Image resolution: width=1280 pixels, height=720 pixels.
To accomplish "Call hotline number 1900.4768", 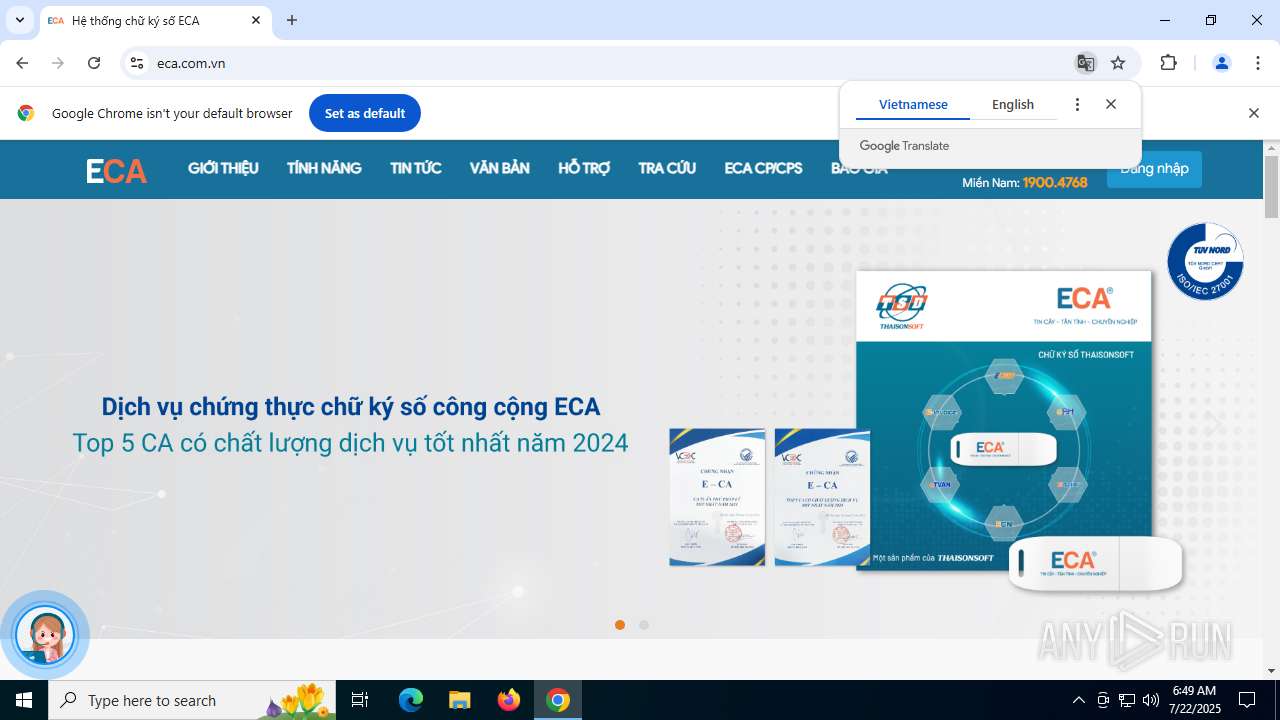I will [1055, 183].
